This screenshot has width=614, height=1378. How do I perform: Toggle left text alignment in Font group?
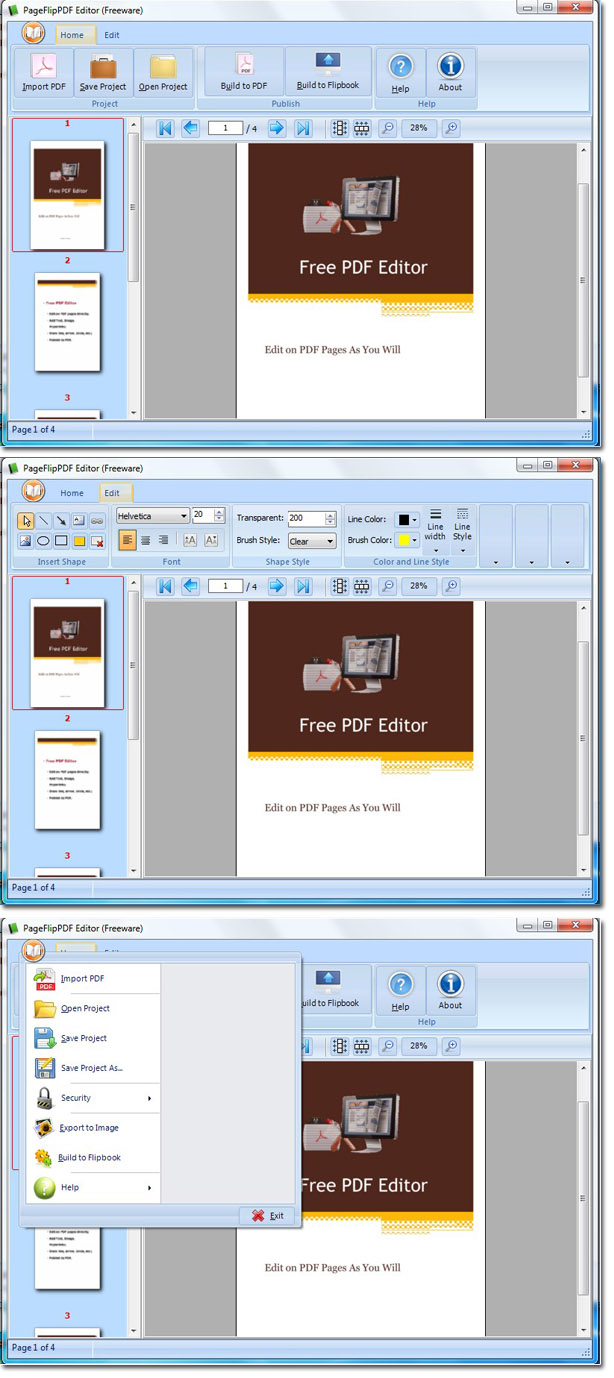click(x=128, y=540)
